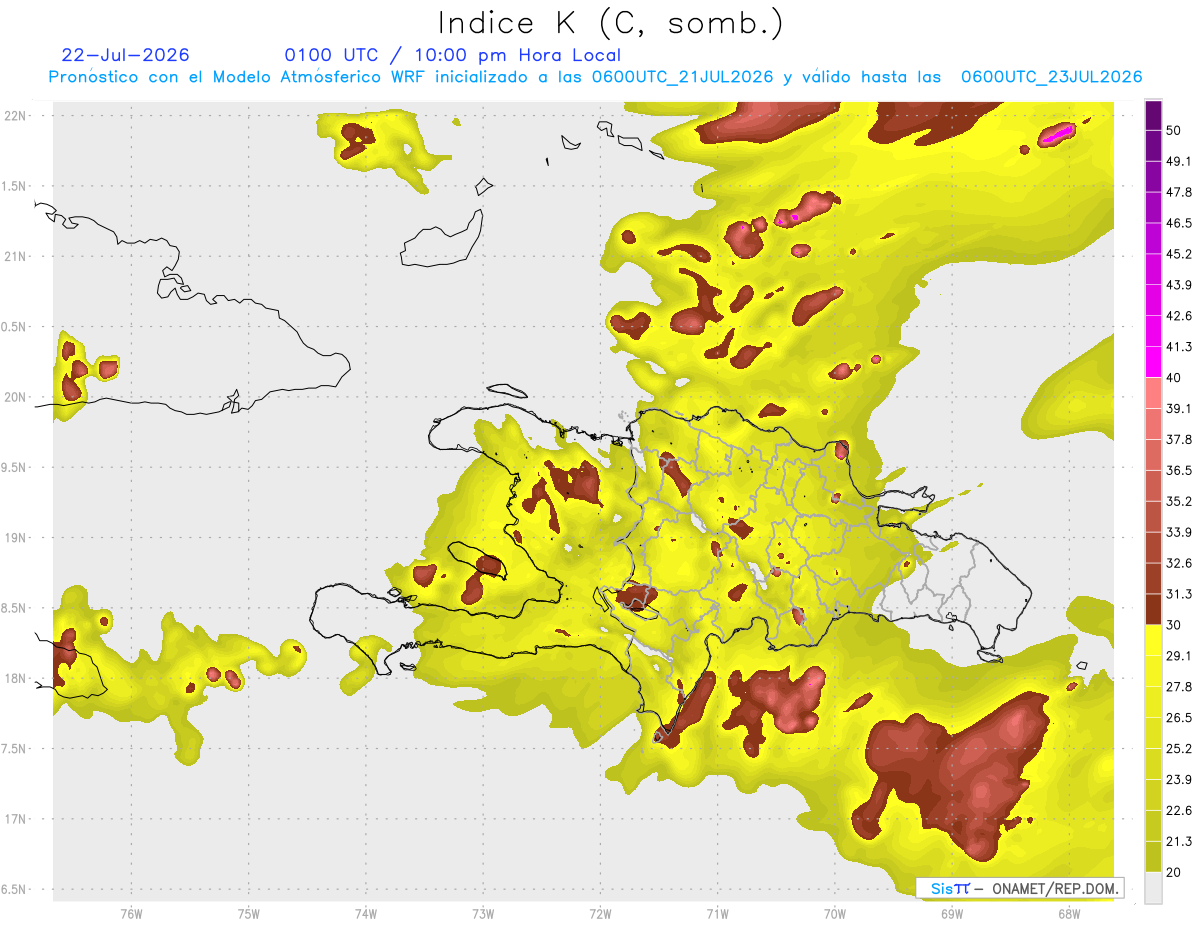Click the colorbar value '43.9'
The width and height of the screenshot is (1200, 927).
tap(1179, 286)
